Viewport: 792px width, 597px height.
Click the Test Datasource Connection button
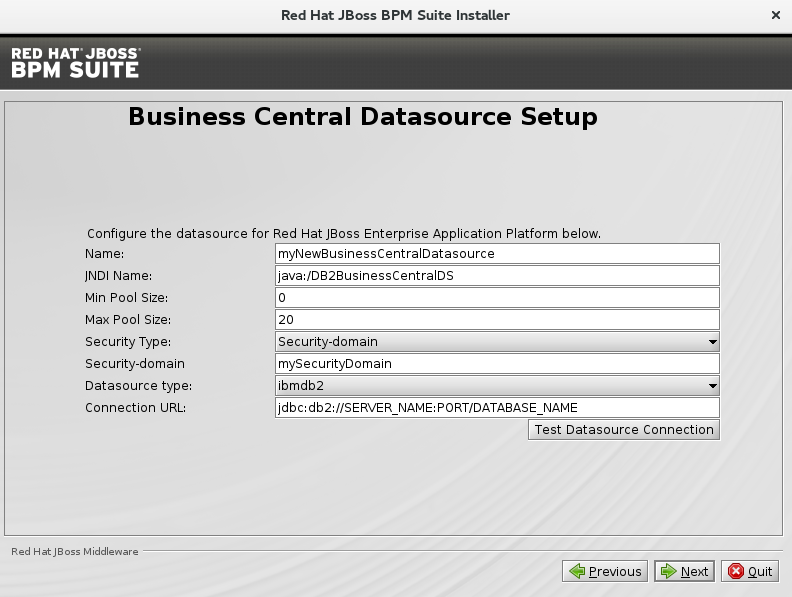[624, 430]
